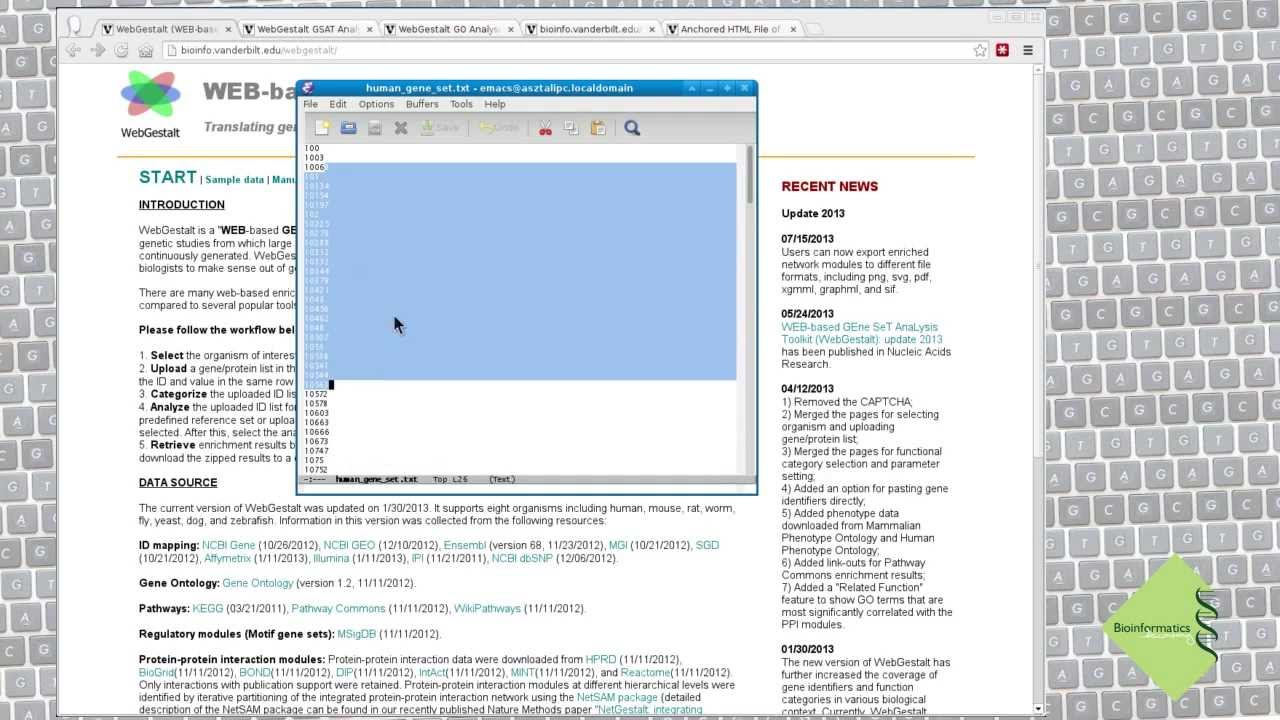Open the Edit menu in emacs
Screen dimensions: 1280x720
click(x=338, y=104)
